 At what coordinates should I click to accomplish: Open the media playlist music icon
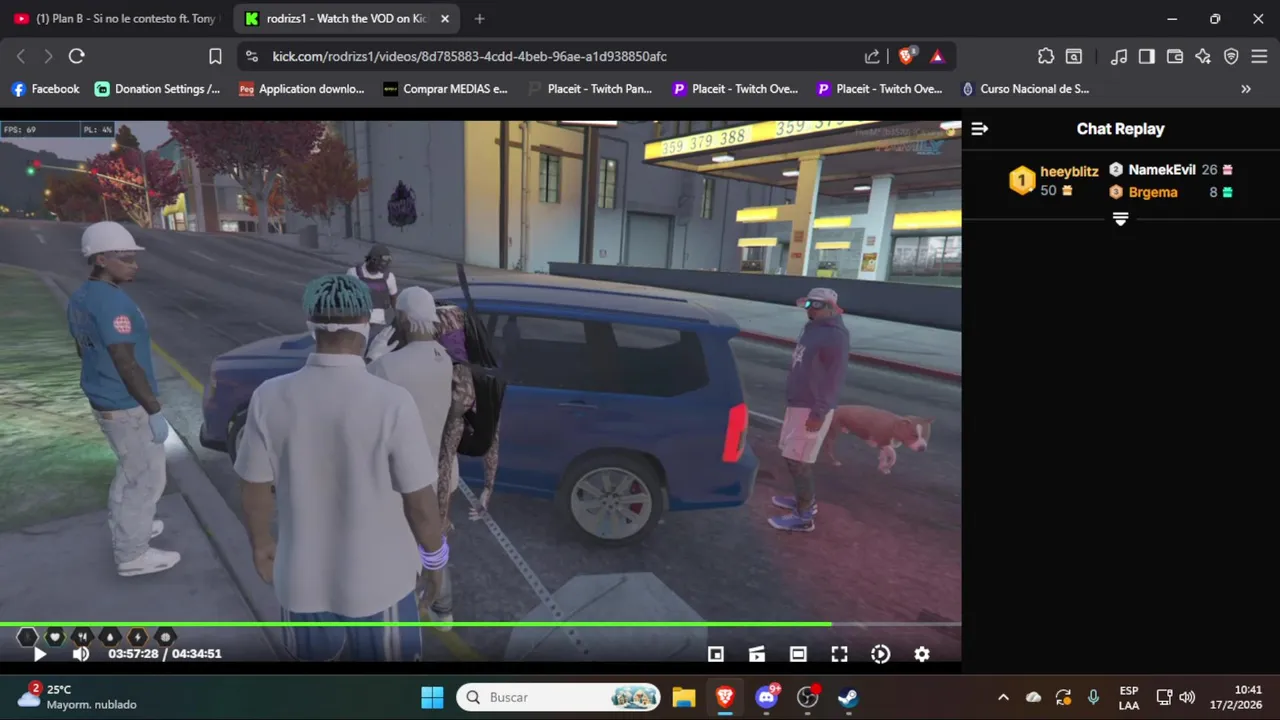pos(1119,57)
